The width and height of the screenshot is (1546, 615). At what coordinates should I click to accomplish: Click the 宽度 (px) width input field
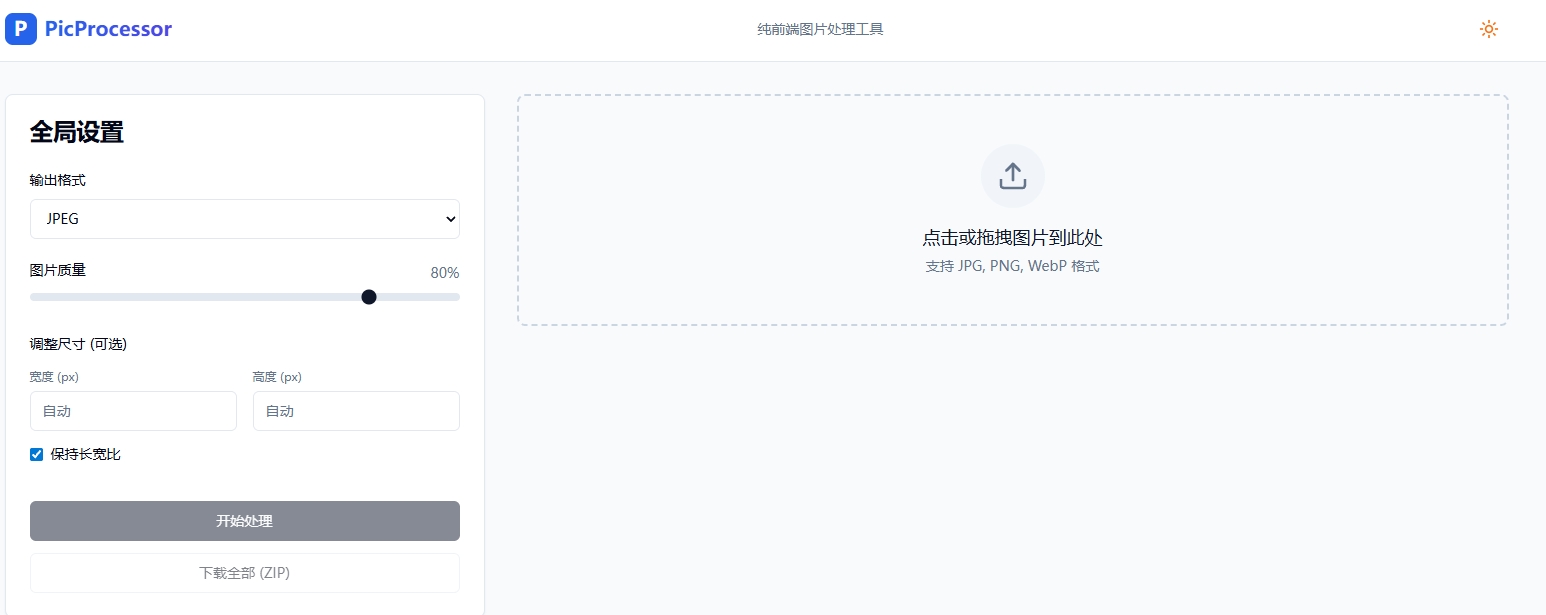click(133, 411)
